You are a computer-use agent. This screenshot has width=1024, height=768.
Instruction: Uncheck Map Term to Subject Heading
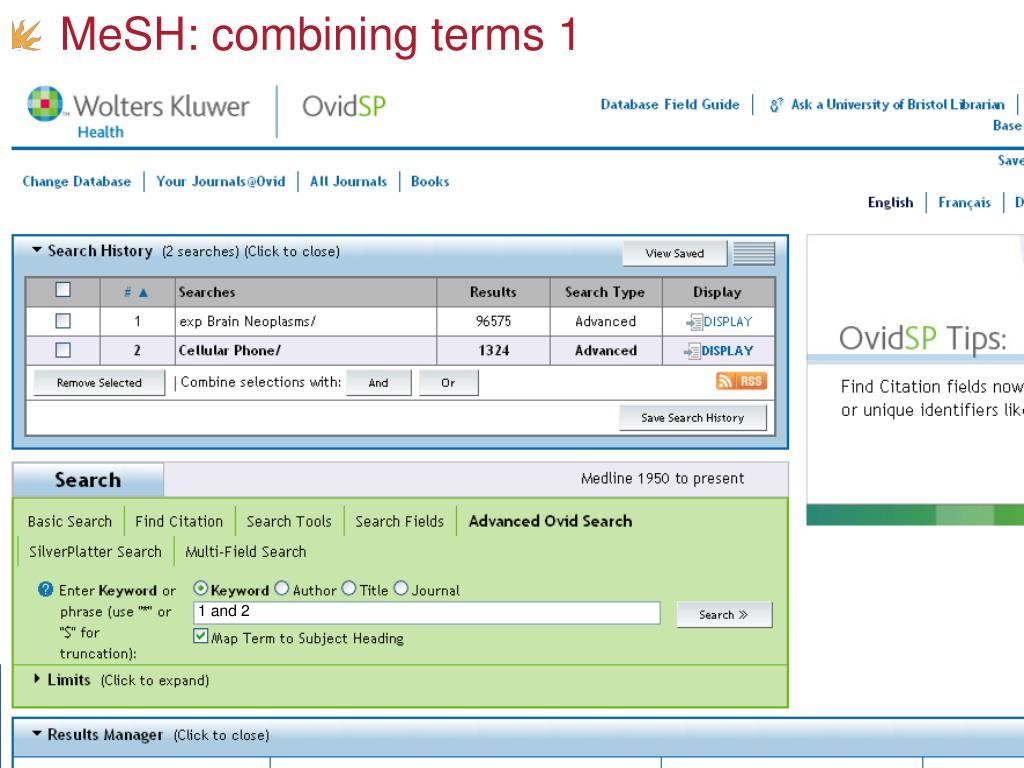click(x=200, y=636)
